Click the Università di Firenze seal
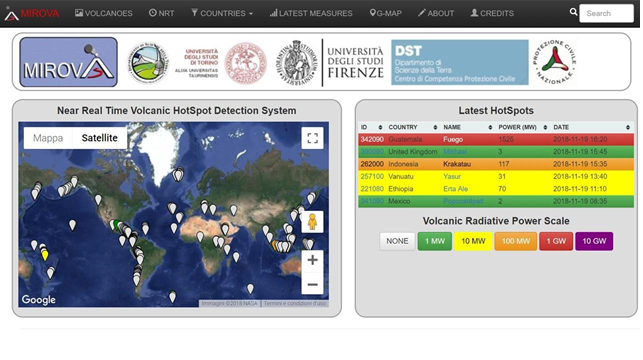Screen dimensions: 643x360 click(297, 63)
